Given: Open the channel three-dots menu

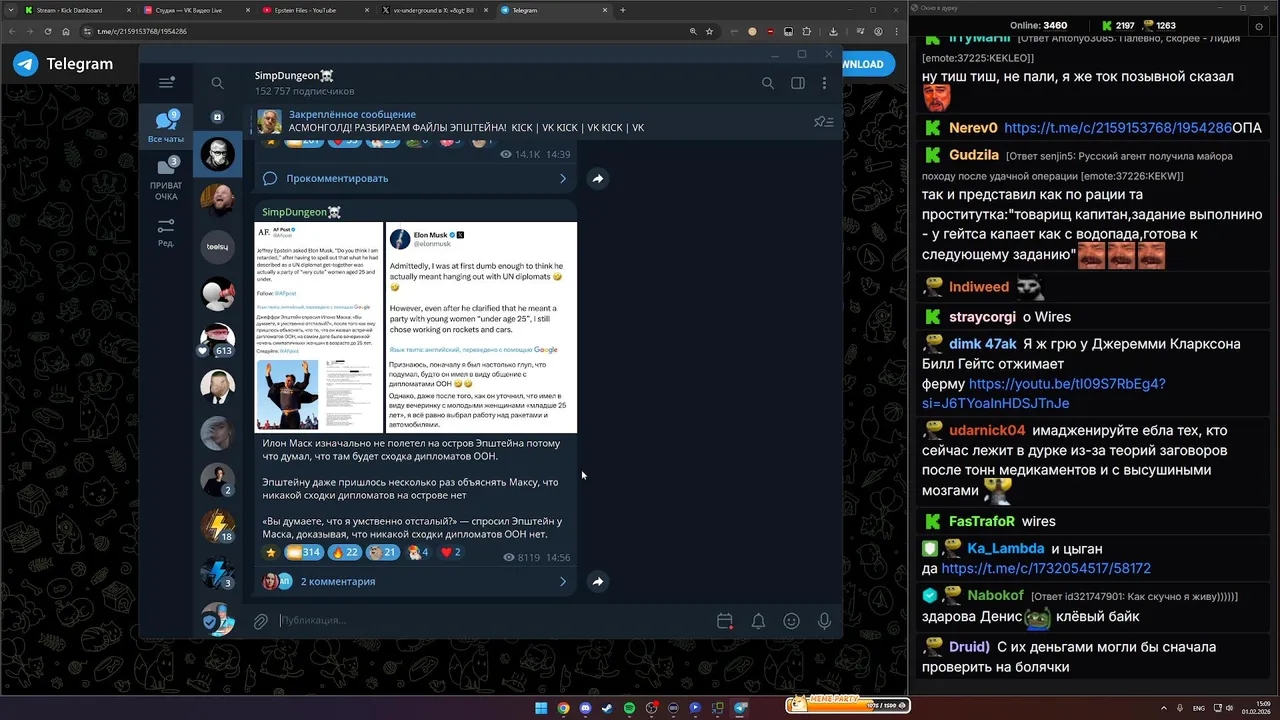Looking at the screenshot, I should pyautogui.click(x=824, y=83).
